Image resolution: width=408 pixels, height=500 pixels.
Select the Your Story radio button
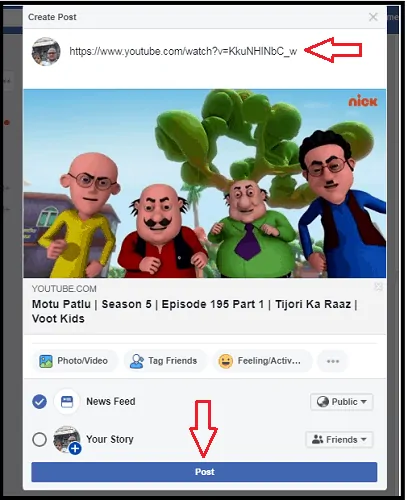pyautogui.click(x=39, y=439)
